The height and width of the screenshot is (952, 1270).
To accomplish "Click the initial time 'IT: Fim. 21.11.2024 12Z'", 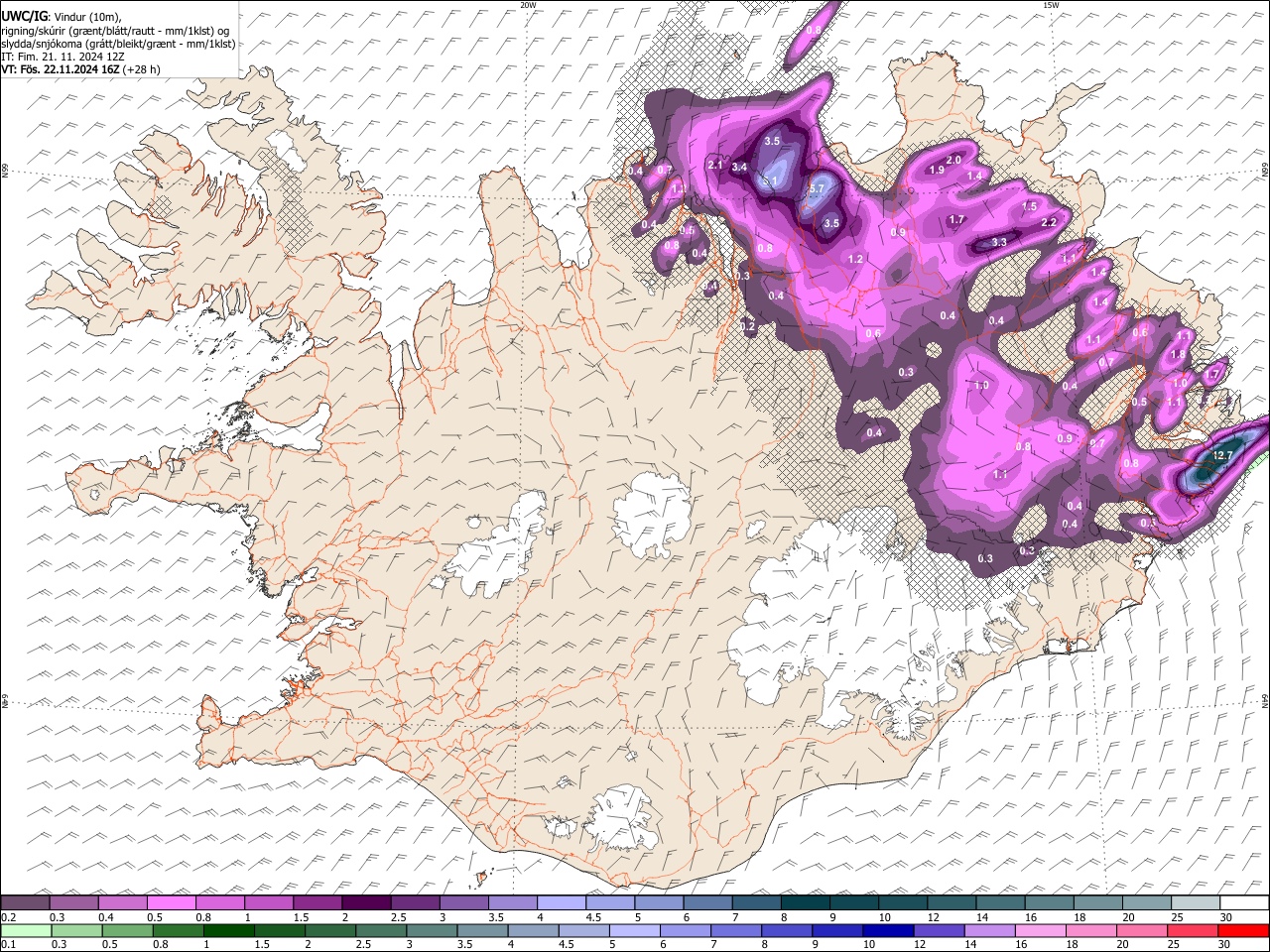I will click(63, 57).
